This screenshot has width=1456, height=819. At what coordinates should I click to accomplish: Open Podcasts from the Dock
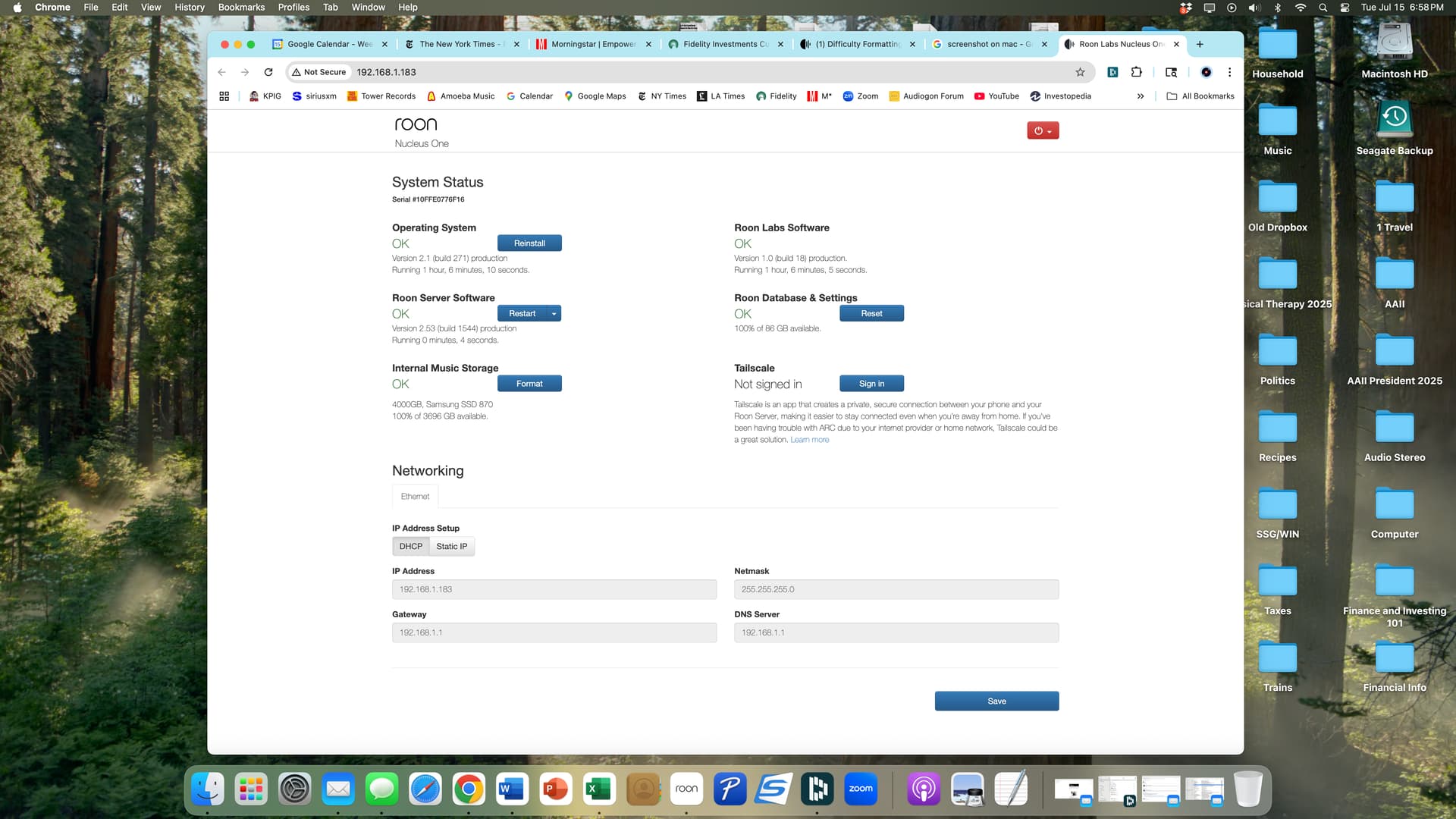pyautogui.click(x=924, y=789)
